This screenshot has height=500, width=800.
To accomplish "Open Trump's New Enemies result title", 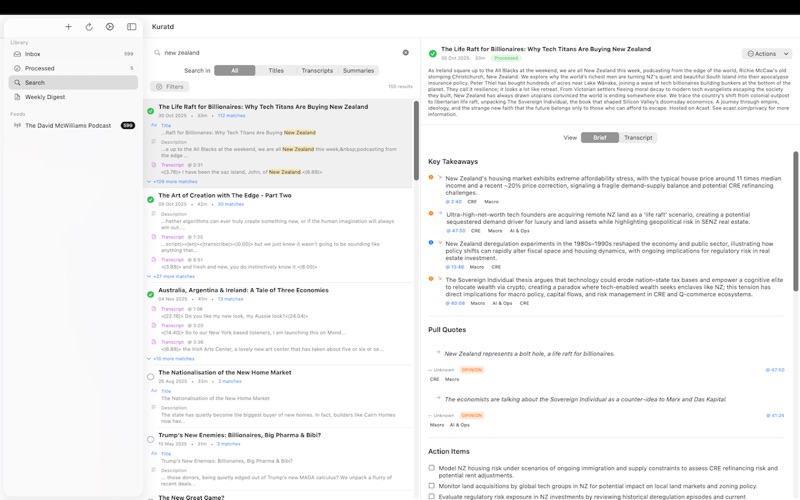I will pos(240,435).
